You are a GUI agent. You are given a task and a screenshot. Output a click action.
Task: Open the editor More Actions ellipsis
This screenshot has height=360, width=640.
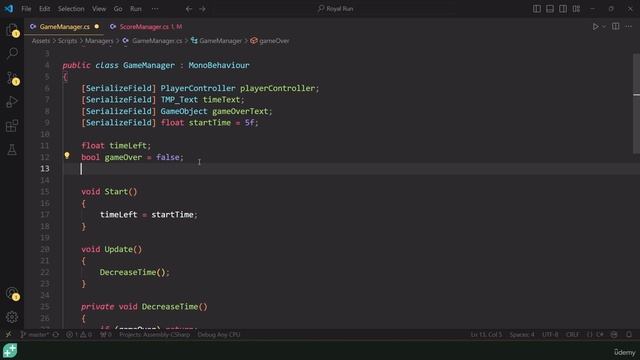(x=629, y=27)
